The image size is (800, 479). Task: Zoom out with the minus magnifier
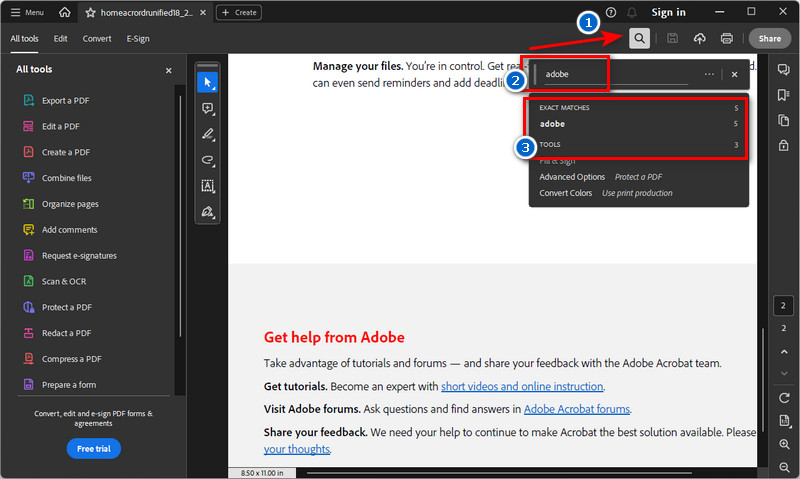pyautogui.click(x=784, y=467)
